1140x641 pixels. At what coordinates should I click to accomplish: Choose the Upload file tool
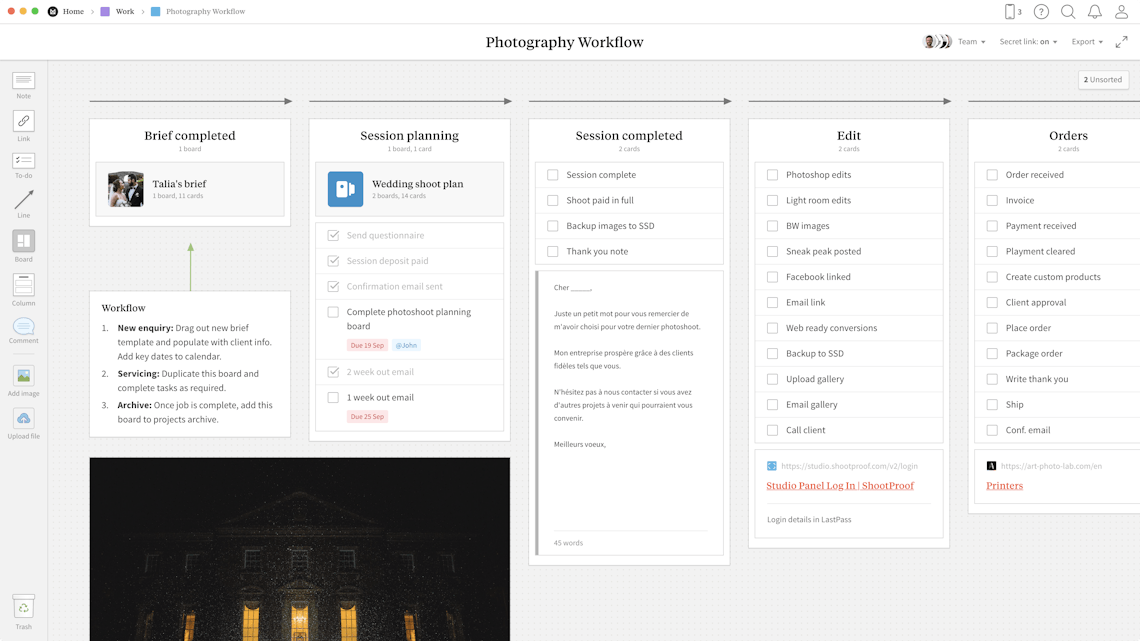[x=23, y=424]
